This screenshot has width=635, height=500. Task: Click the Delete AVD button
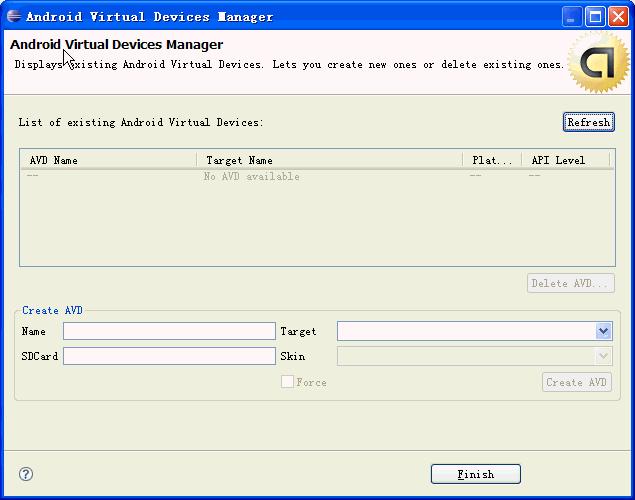tap(571, 283)
